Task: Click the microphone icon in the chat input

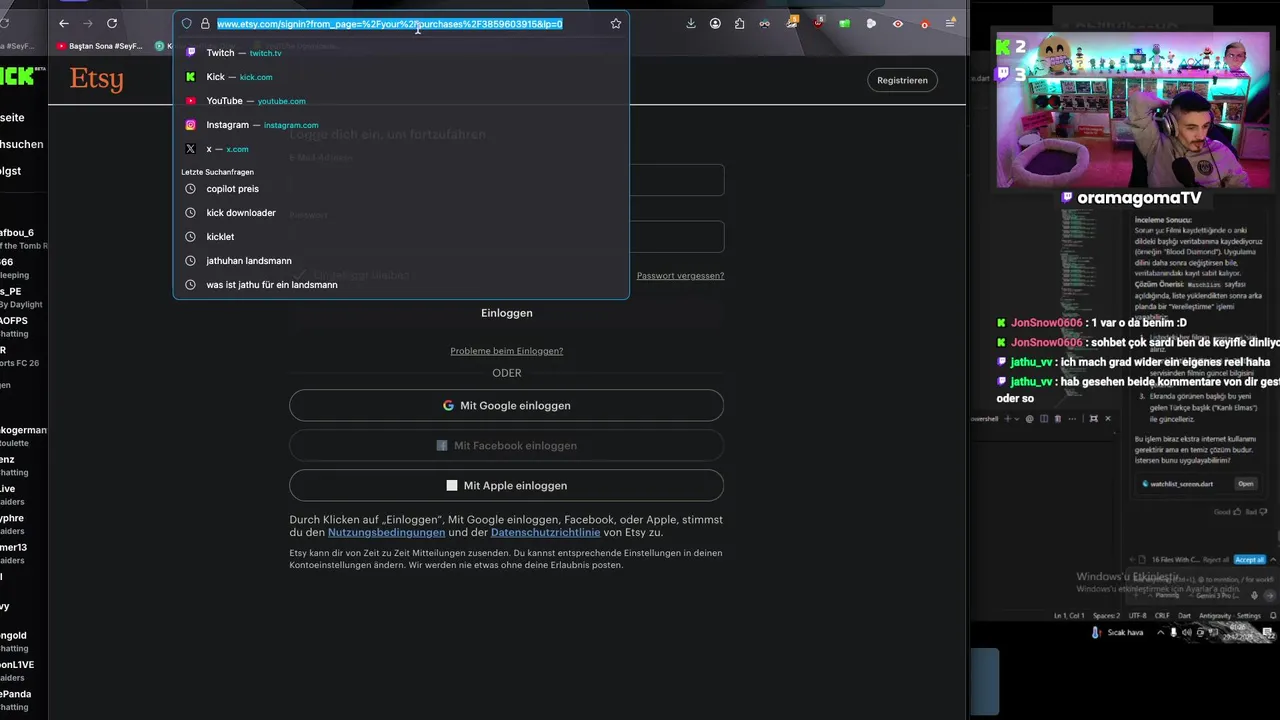Action: coord(1254,596)
